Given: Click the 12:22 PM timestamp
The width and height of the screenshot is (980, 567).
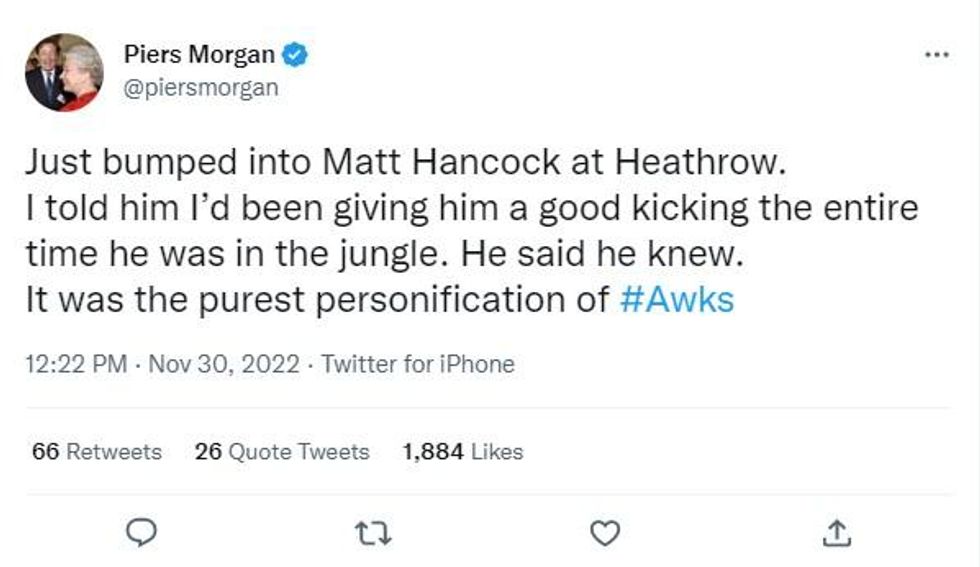Looking at the screenshot, I should pos(76,364).
